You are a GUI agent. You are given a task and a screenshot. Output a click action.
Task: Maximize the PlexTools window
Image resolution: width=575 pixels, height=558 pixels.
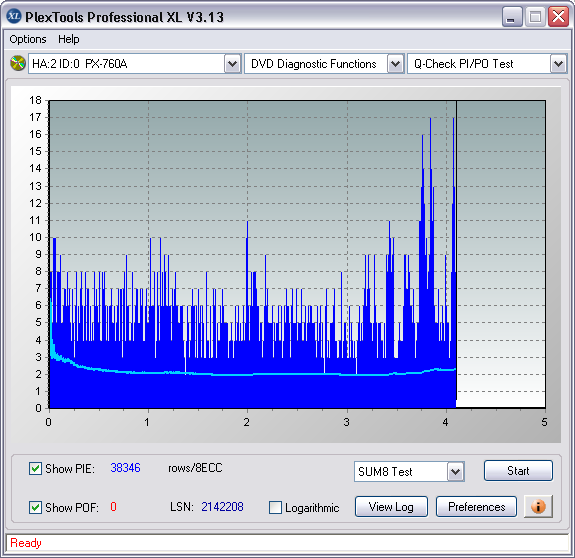pos(535,17)
